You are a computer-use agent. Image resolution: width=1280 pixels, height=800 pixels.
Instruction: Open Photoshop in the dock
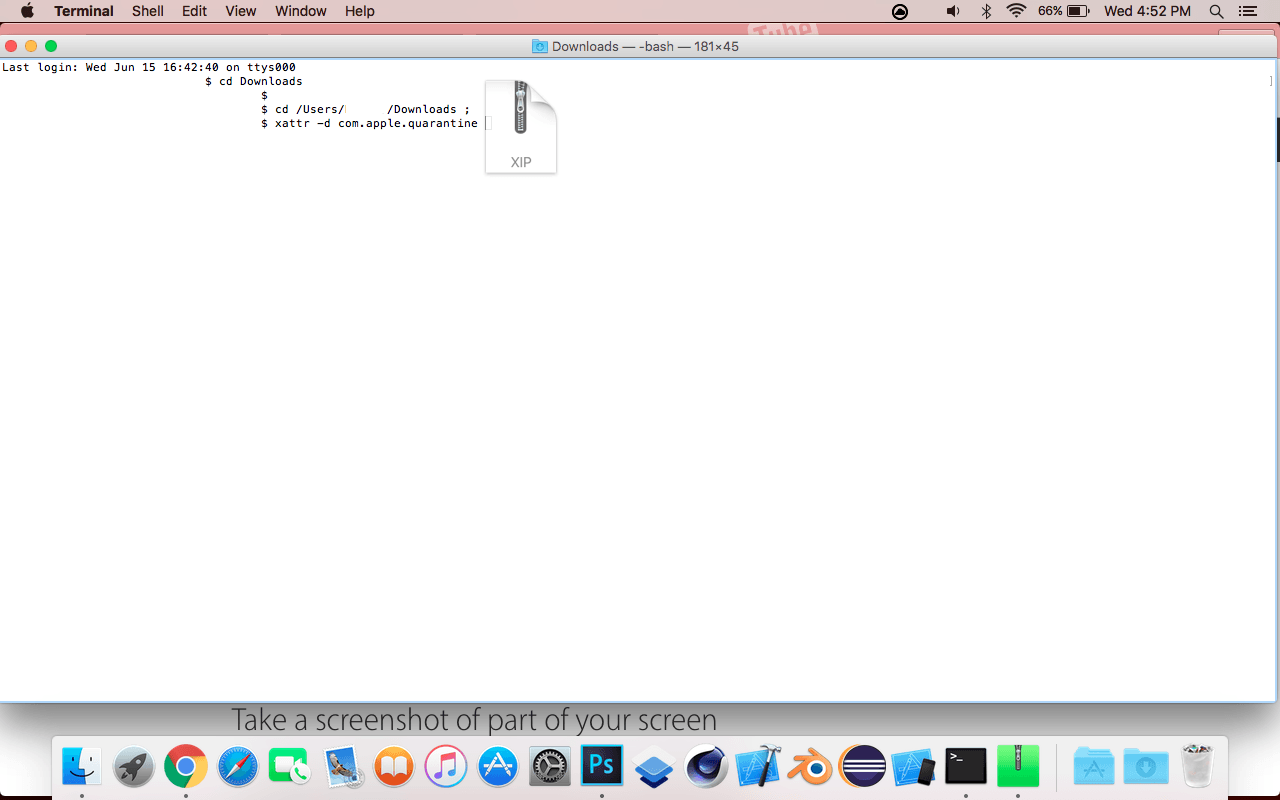click(602, 767)
